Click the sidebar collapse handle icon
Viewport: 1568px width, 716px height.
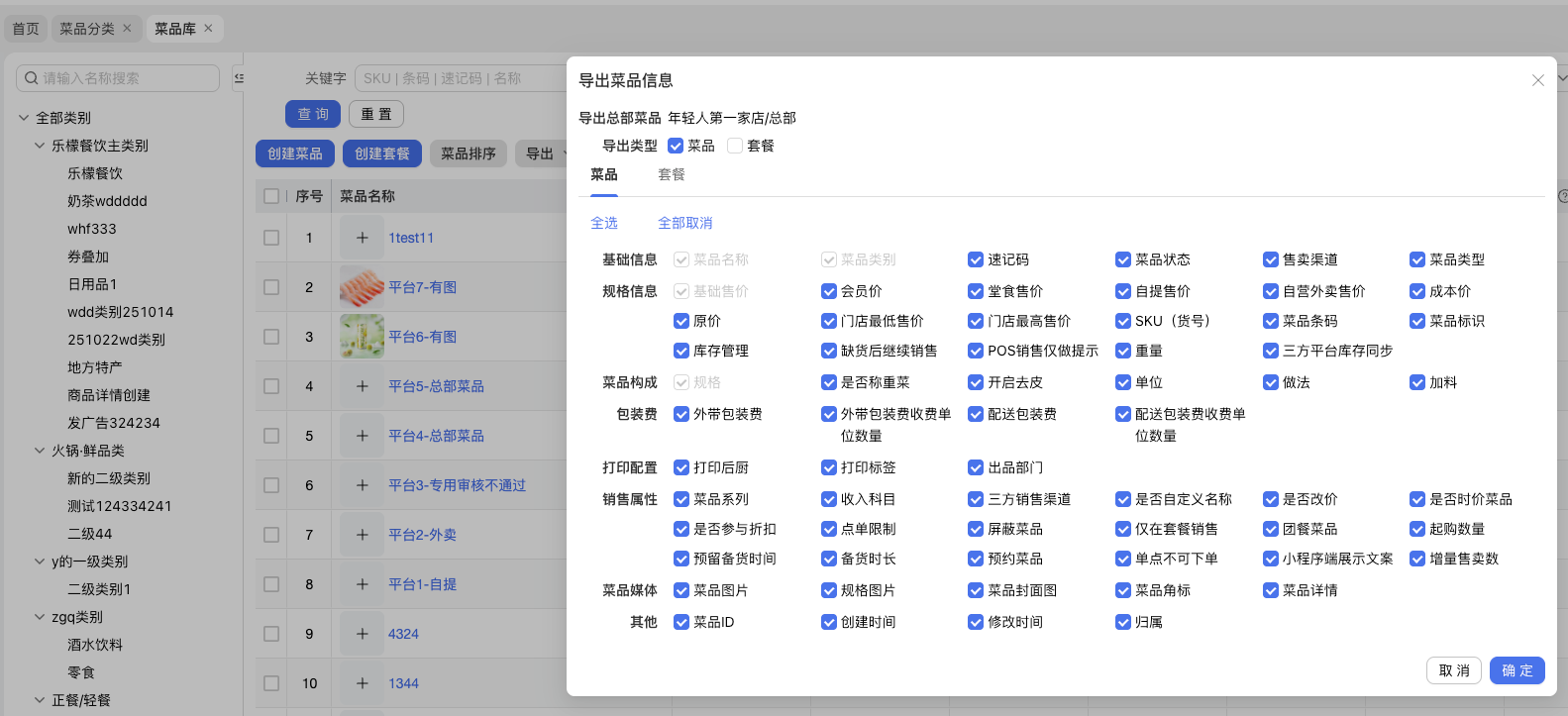tap(239, 78)
